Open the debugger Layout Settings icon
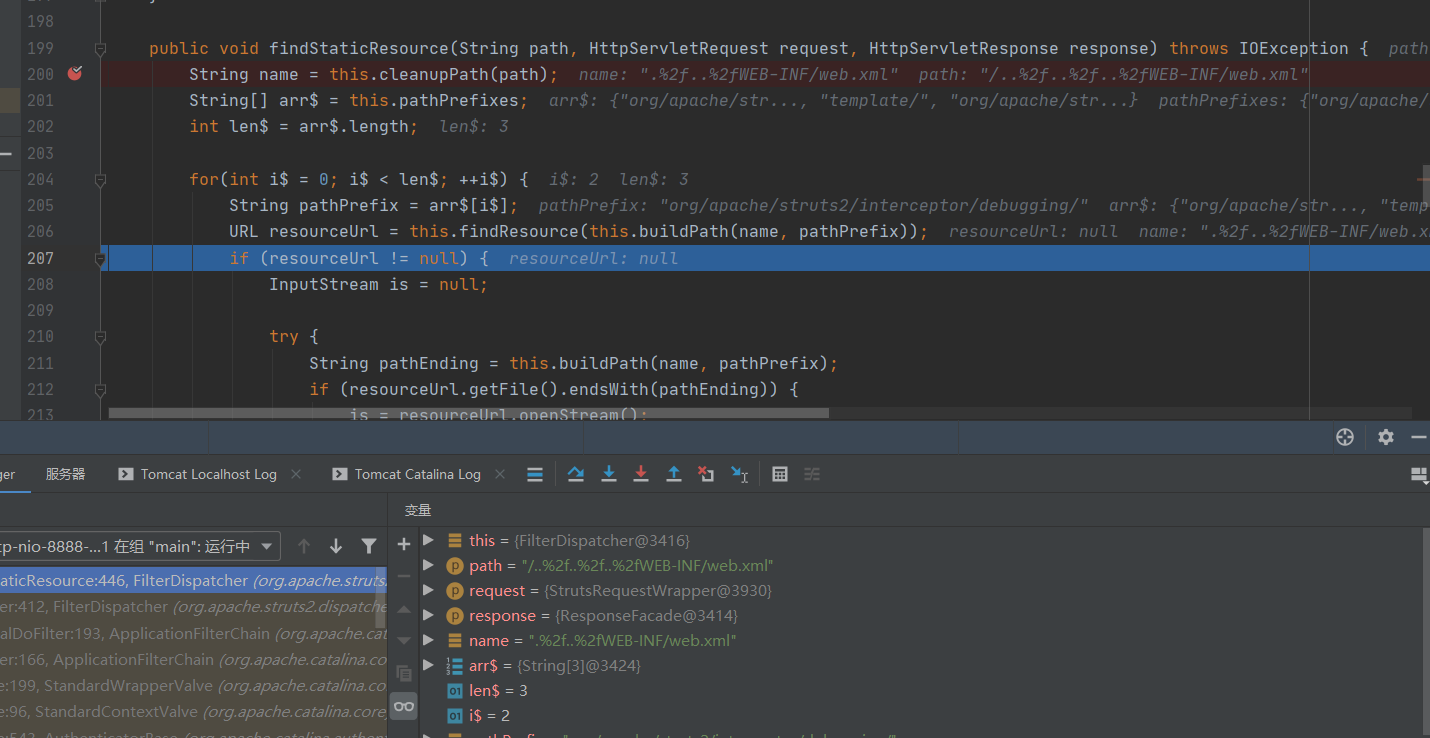 coord(1418,475)
